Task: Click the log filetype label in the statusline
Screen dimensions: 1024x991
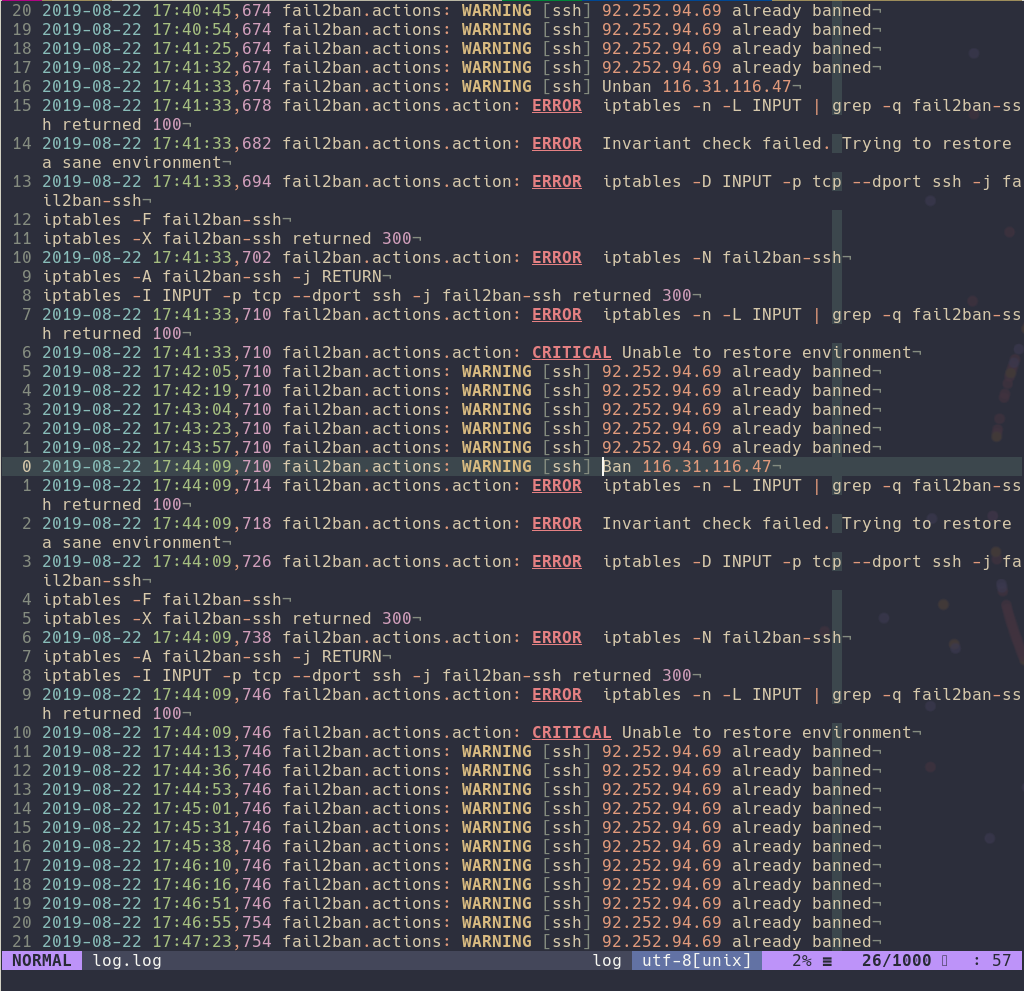Action: (x=607, y=960)
